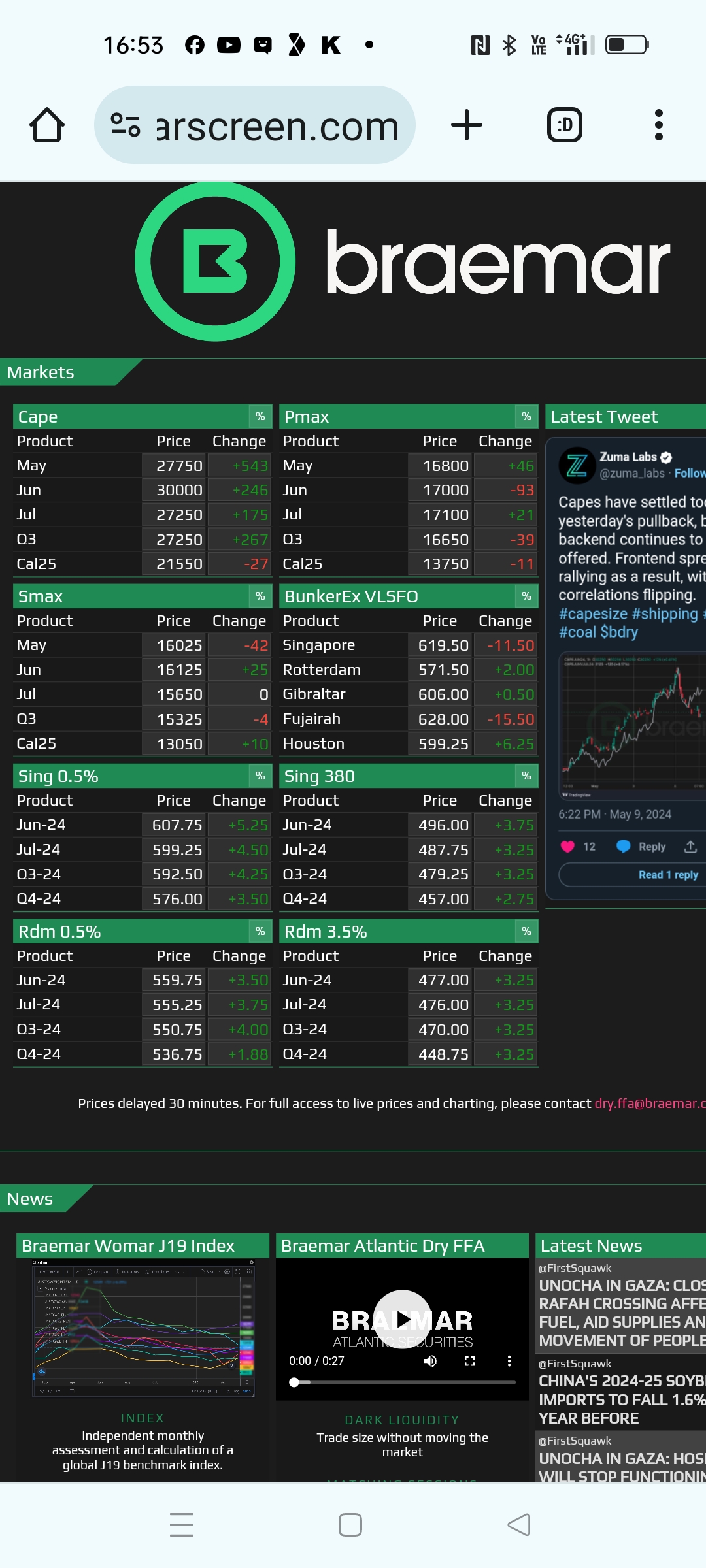
Task: Toggle percent view on Cape table
Action: (260, 417)
